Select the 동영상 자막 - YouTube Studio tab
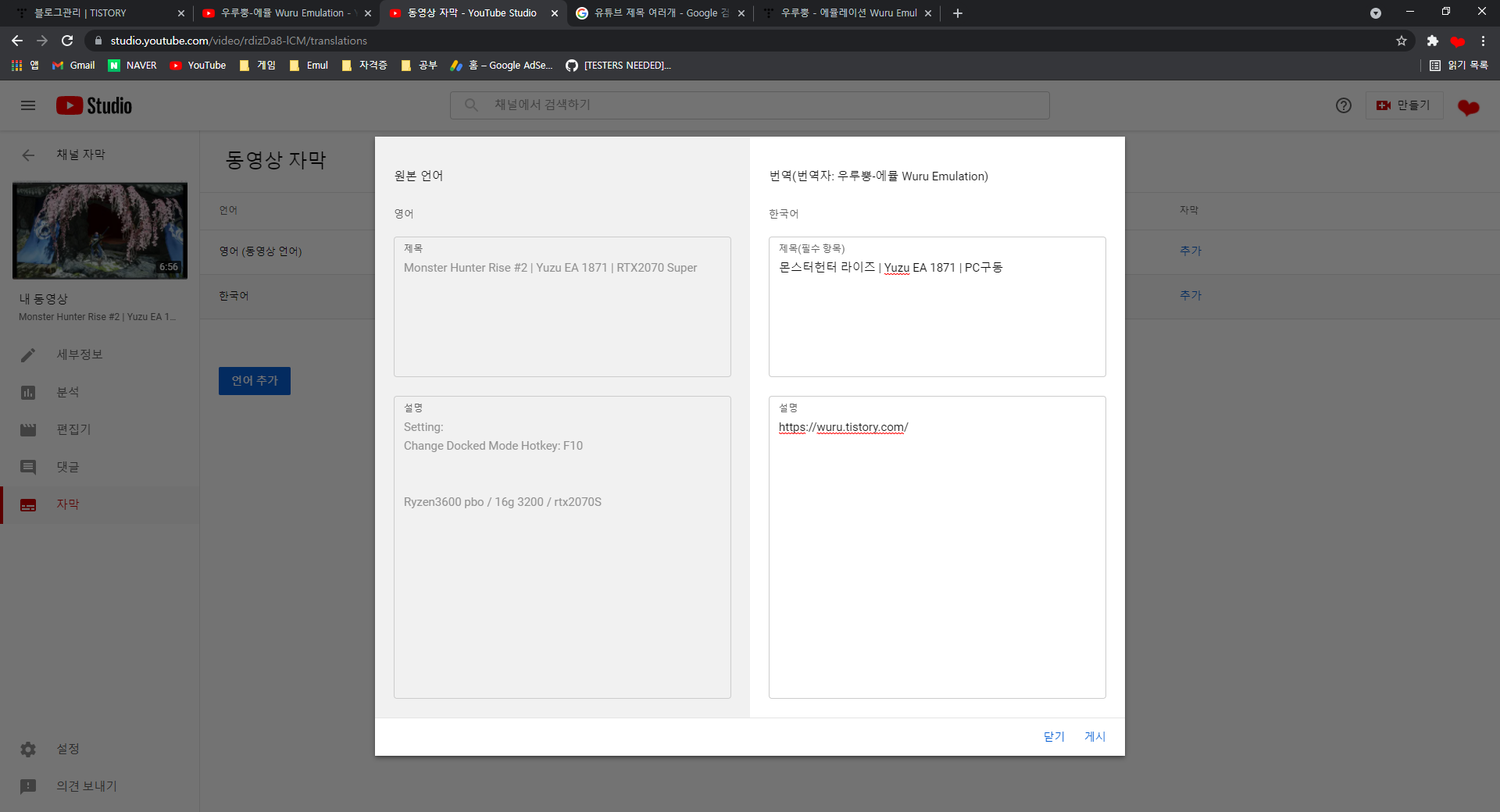1500x812 pixels. 473,13
